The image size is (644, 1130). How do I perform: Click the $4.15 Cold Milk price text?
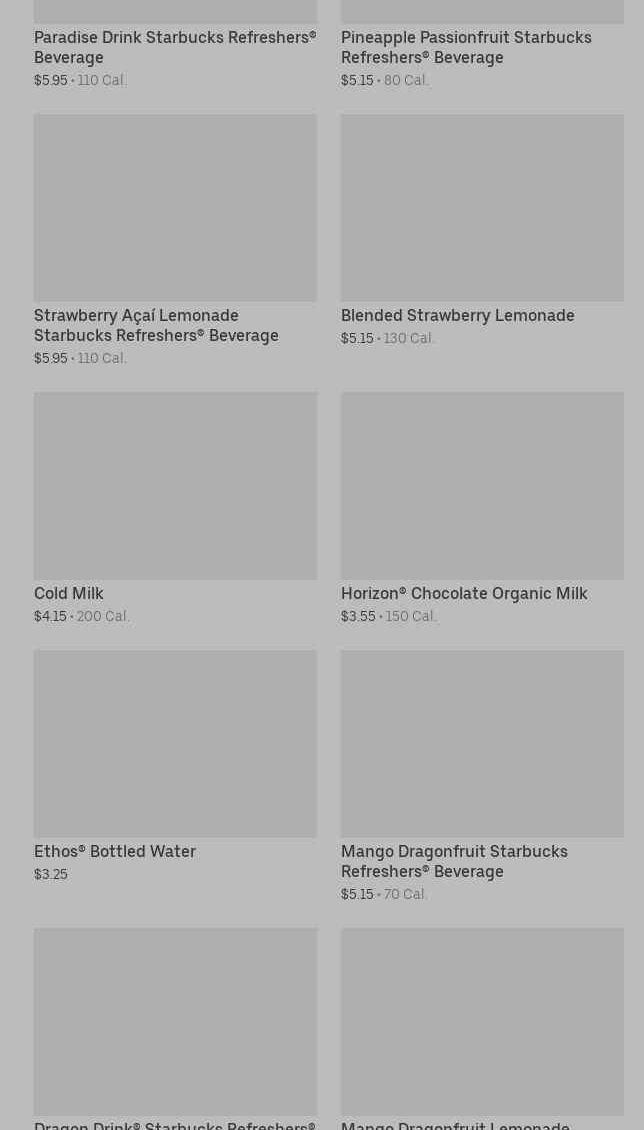(50, 616)
